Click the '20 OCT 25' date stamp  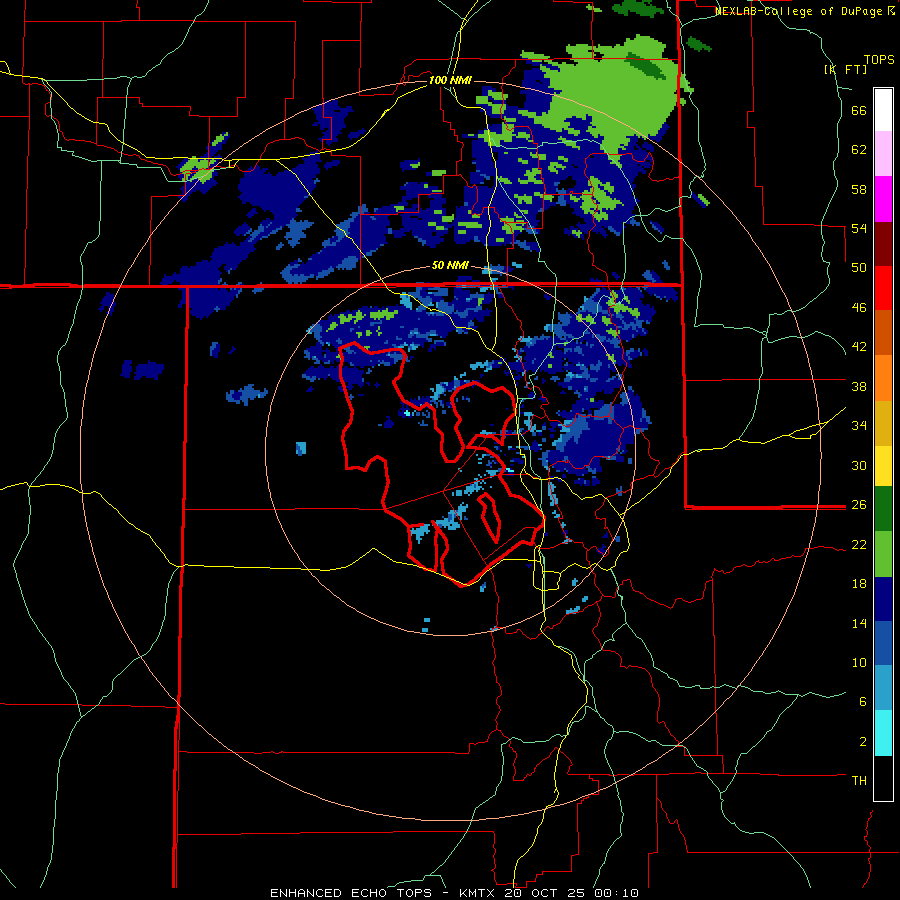pos(546,893)
